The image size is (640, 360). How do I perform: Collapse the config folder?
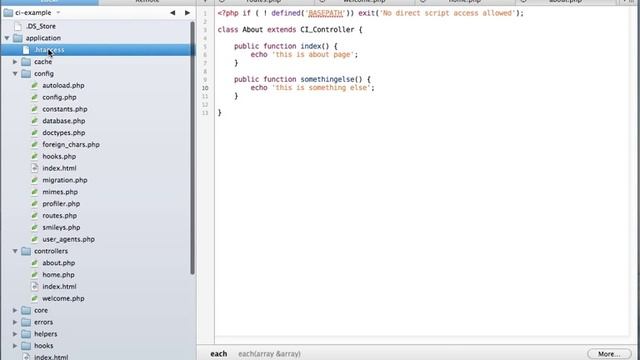(15, 73)
